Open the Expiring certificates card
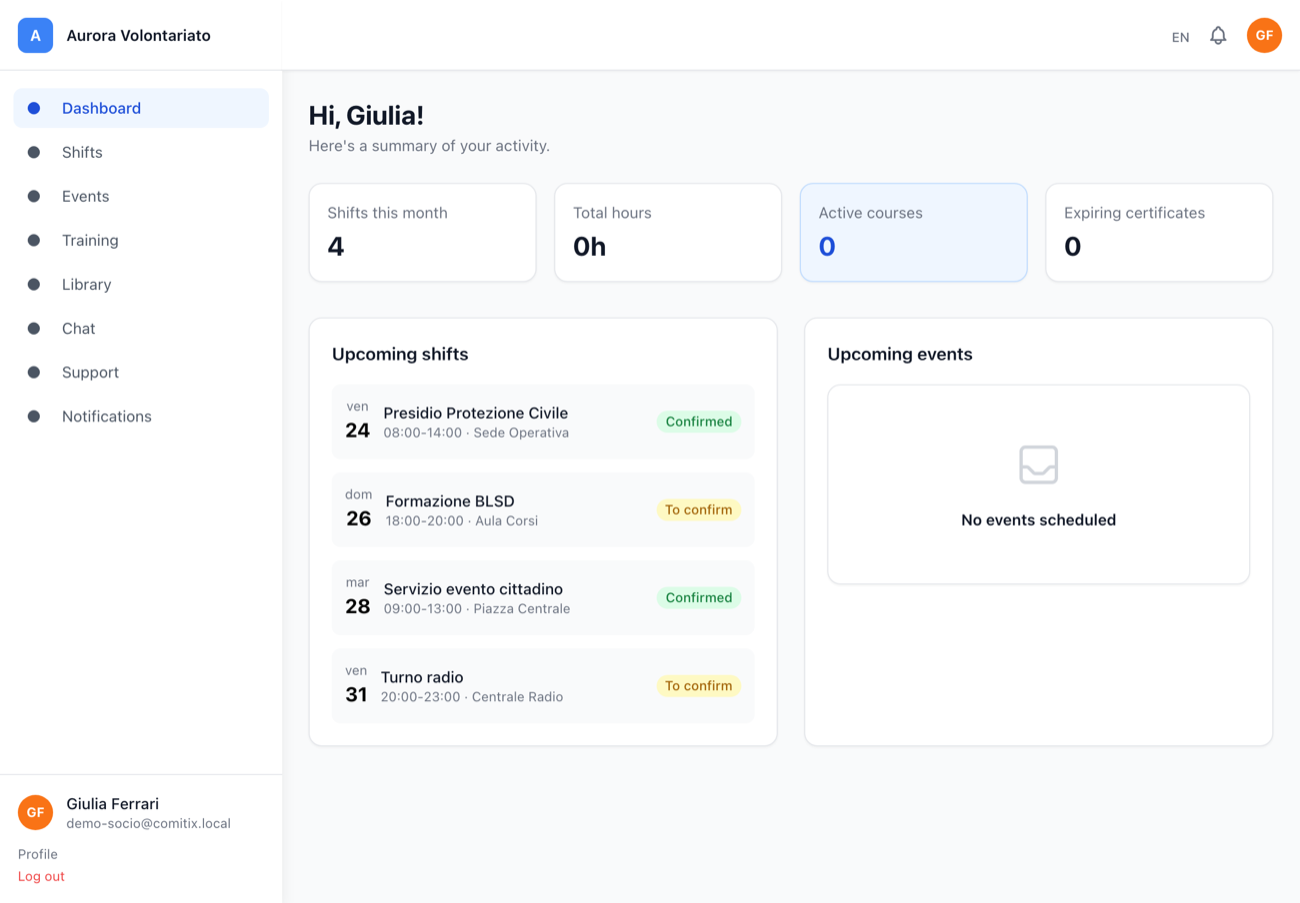 (1159, 232)
